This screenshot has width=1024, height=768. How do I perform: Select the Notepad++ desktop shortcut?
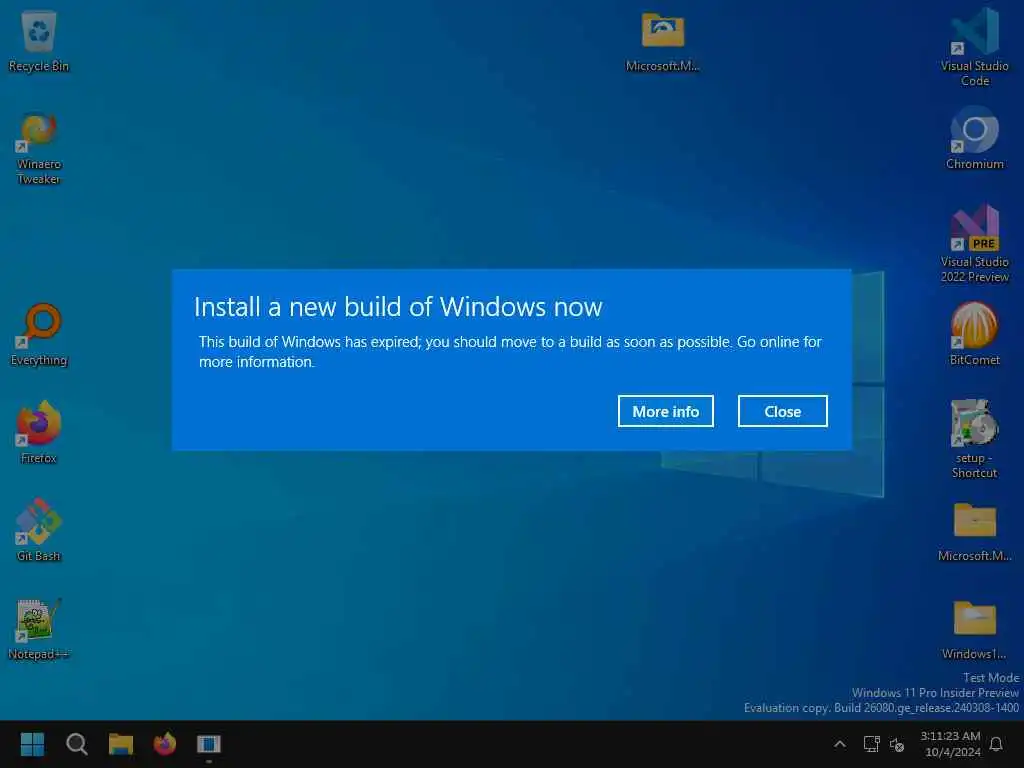(x=39, y=628)
